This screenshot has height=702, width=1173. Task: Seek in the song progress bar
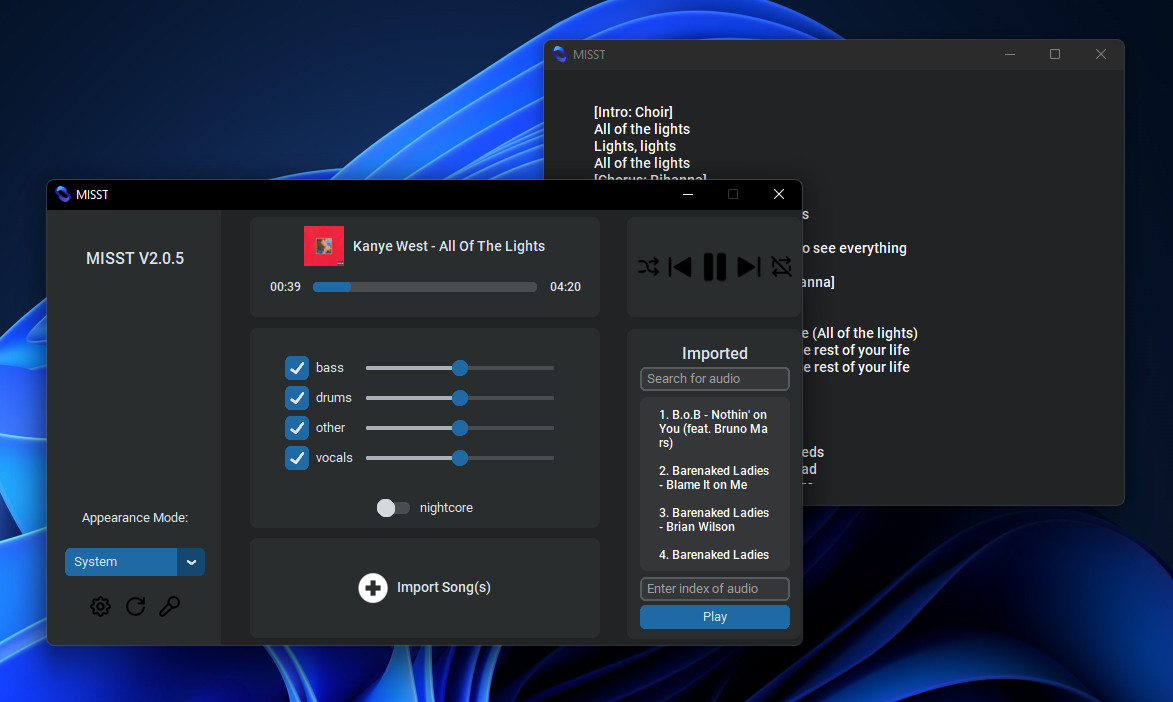[x=425, y=287]
